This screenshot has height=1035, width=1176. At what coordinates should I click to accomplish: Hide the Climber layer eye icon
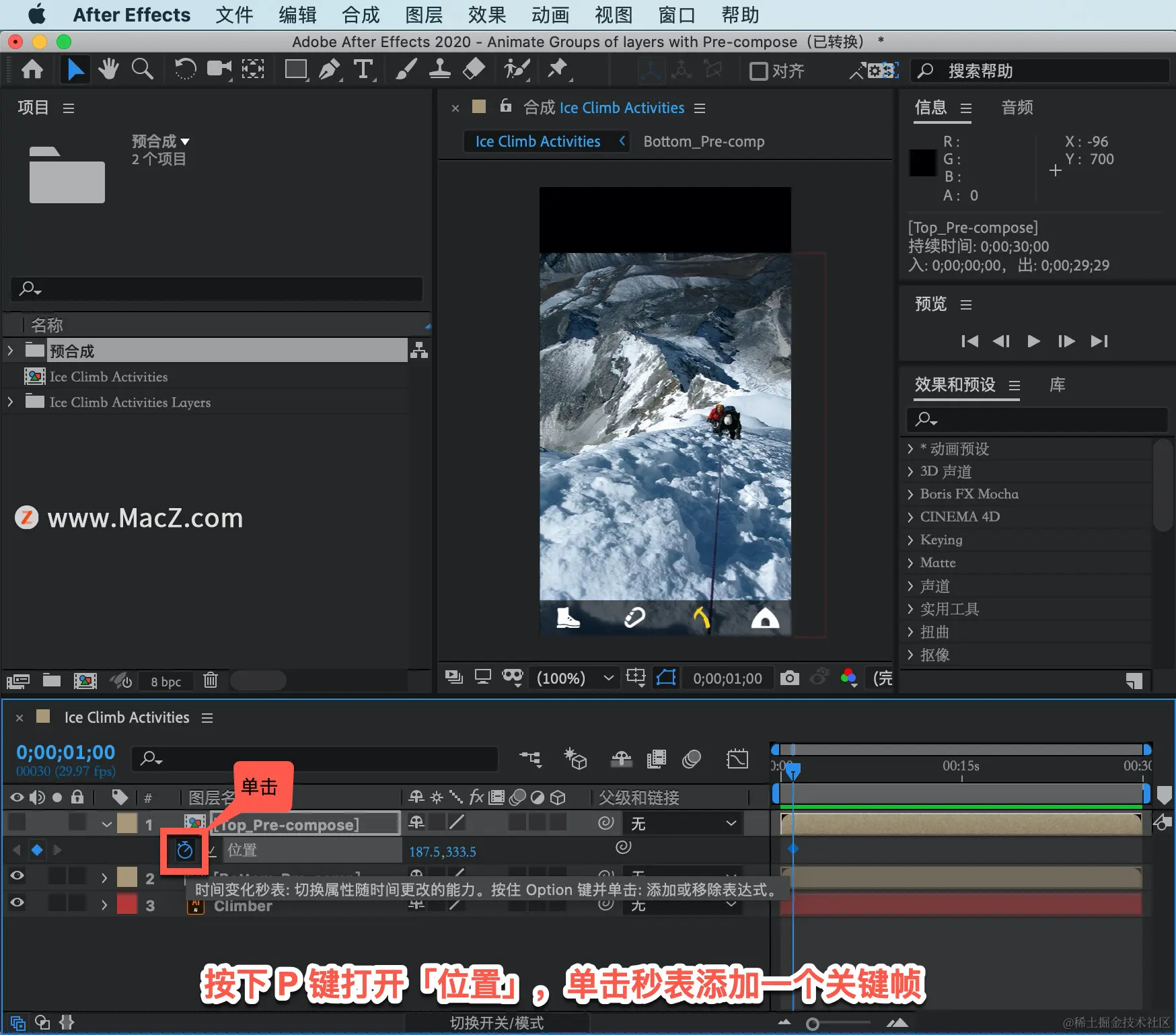(x=17, y=902)
